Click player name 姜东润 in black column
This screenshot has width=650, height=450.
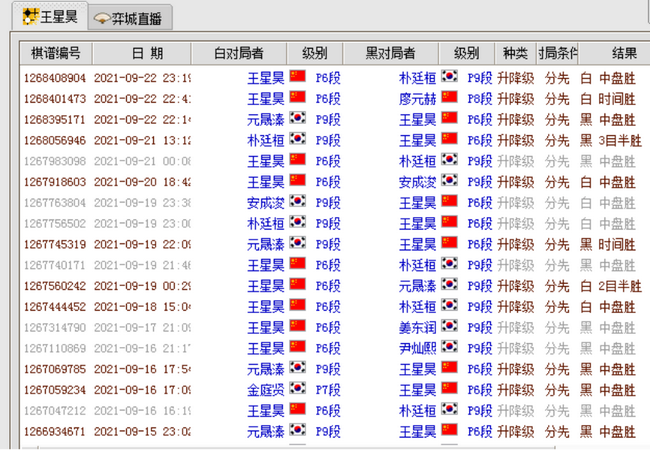pyautogui.click(x=417, y=328)
